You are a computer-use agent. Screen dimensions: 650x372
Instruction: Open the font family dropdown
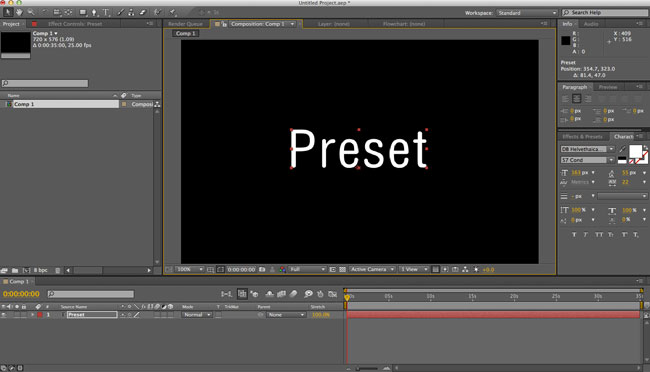pos(587,149)
